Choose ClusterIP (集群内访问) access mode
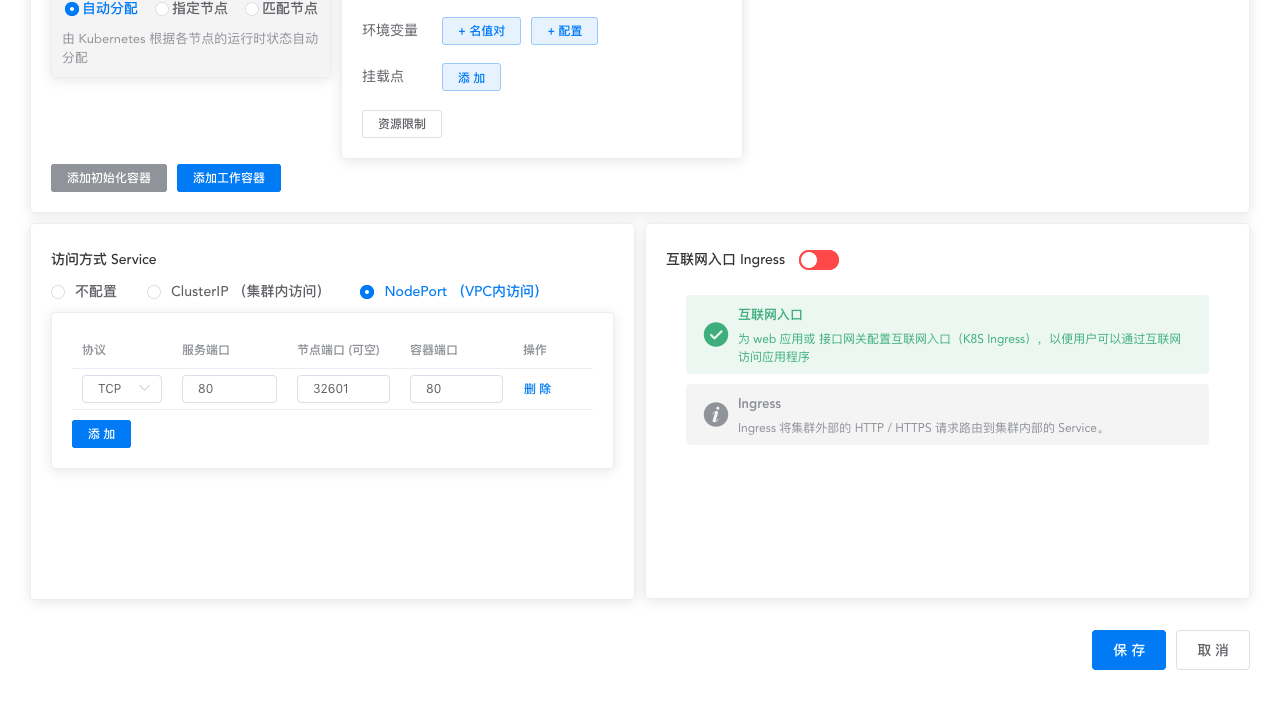Viewport: 1280px width, 720px height. [154, 291]
